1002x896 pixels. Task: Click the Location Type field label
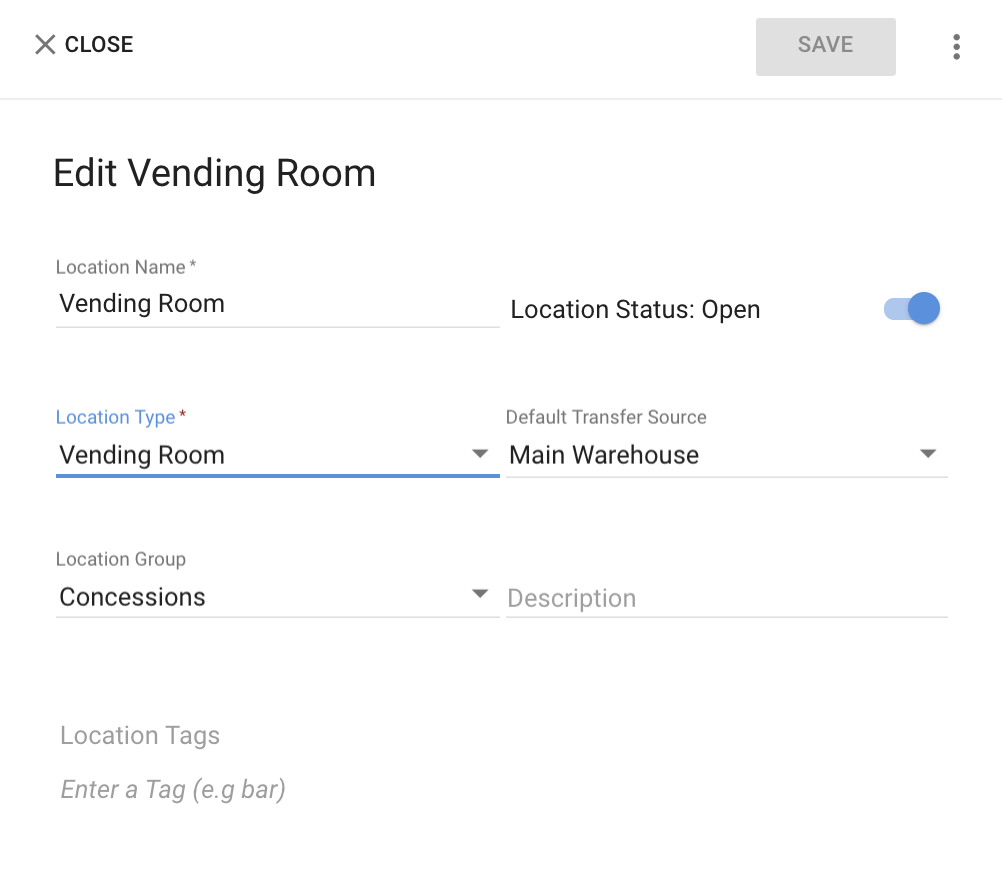(x=116, y=417)
